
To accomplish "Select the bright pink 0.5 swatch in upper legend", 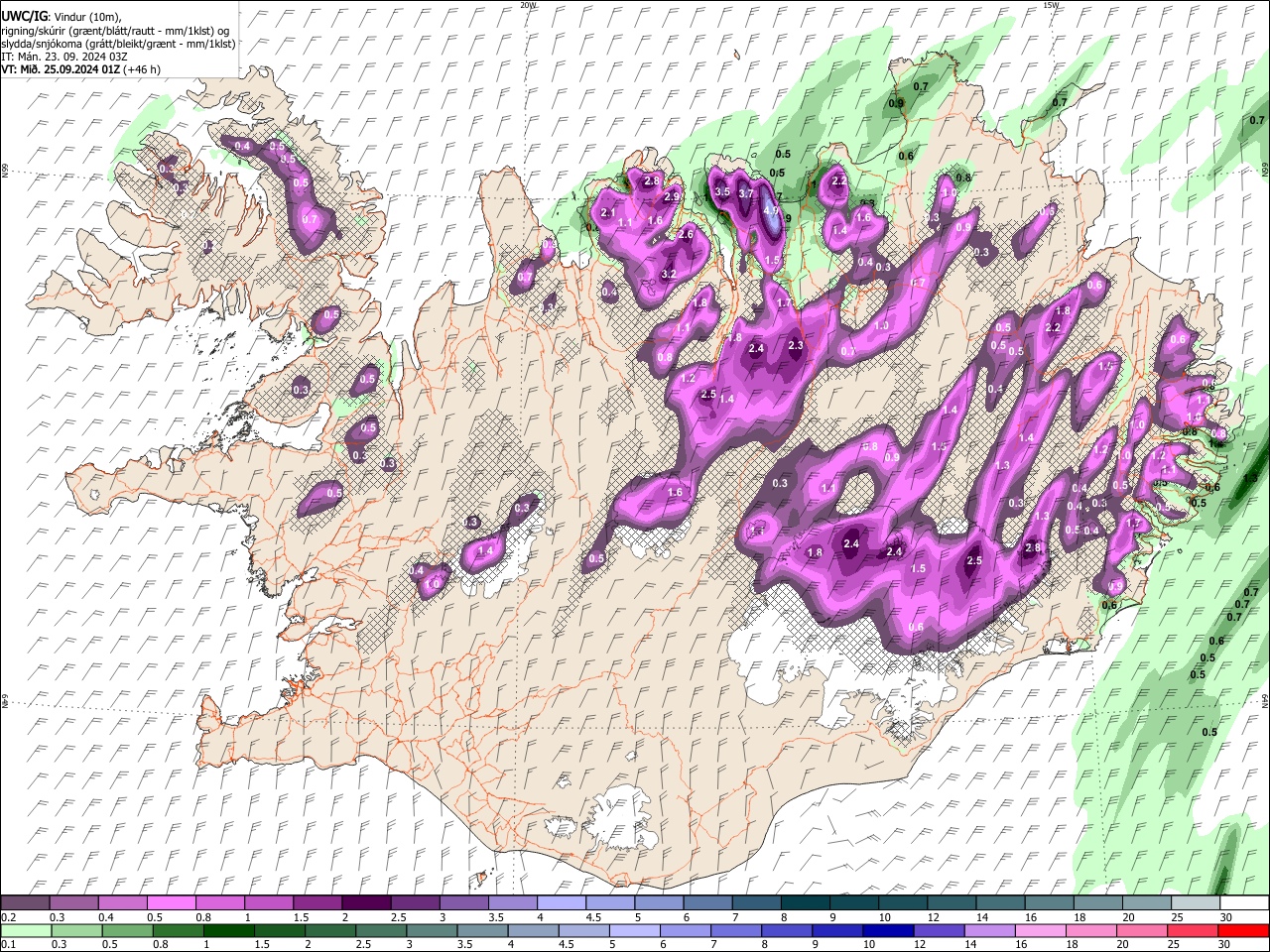I will click(171, 903).
